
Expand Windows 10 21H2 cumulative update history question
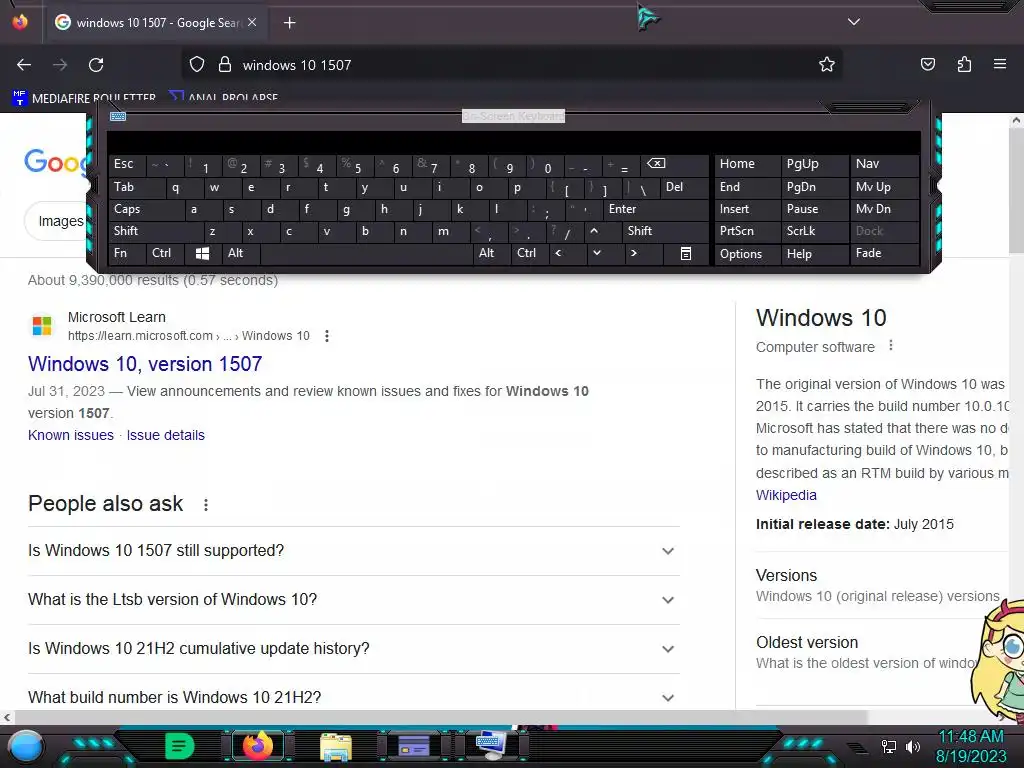click(353, 648)
